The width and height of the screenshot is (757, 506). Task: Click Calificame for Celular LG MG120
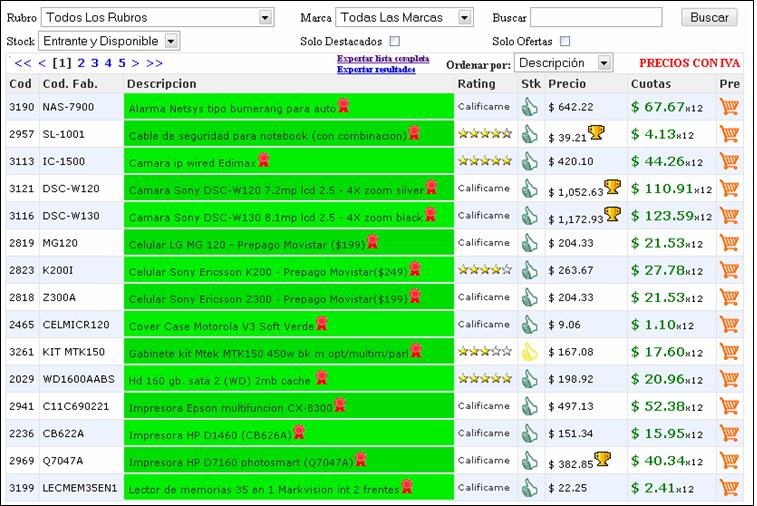coord(484,242)
